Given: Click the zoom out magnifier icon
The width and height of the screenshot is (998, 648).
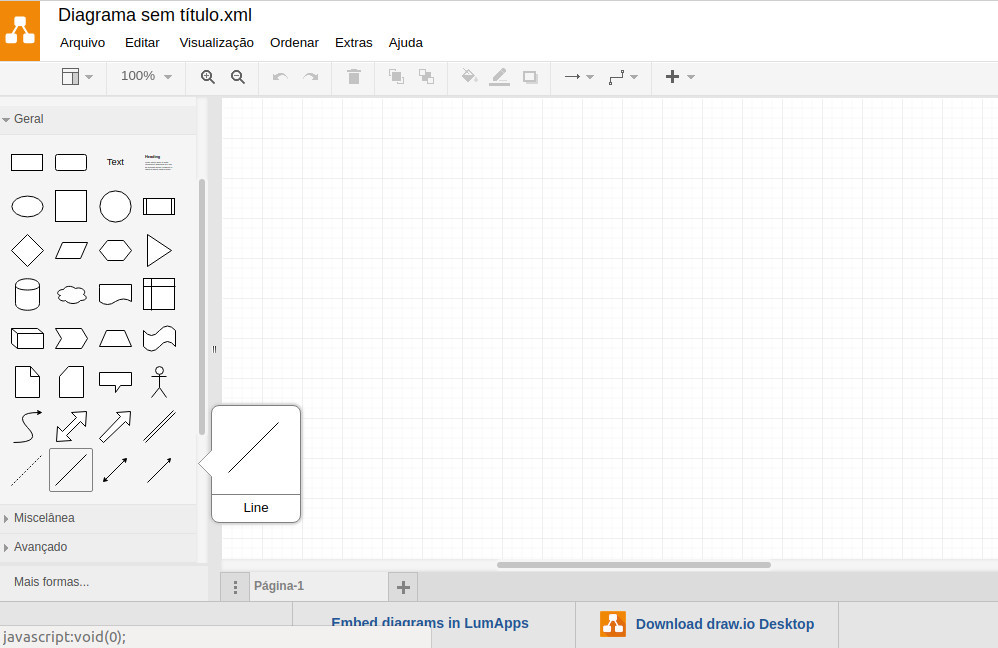Looking at the screenshot, I should point(238,77).
